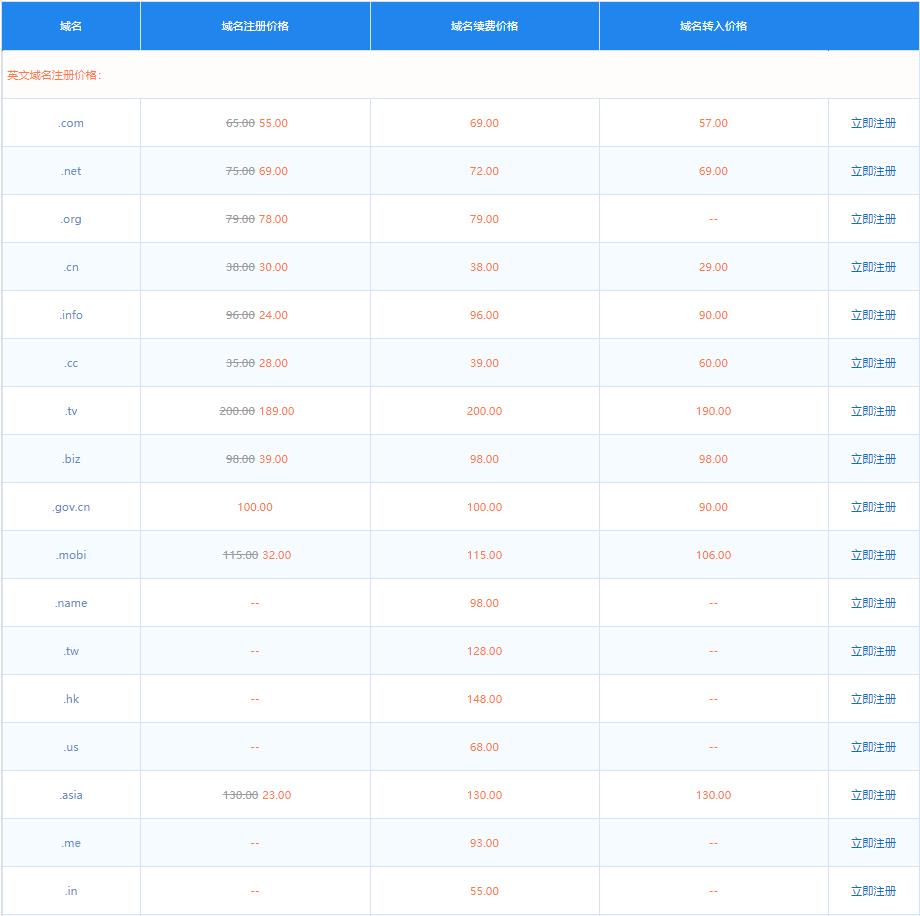Click 立即注册 for the .tv domain
This screenshot has width=920, height=916.
[873, 411]
